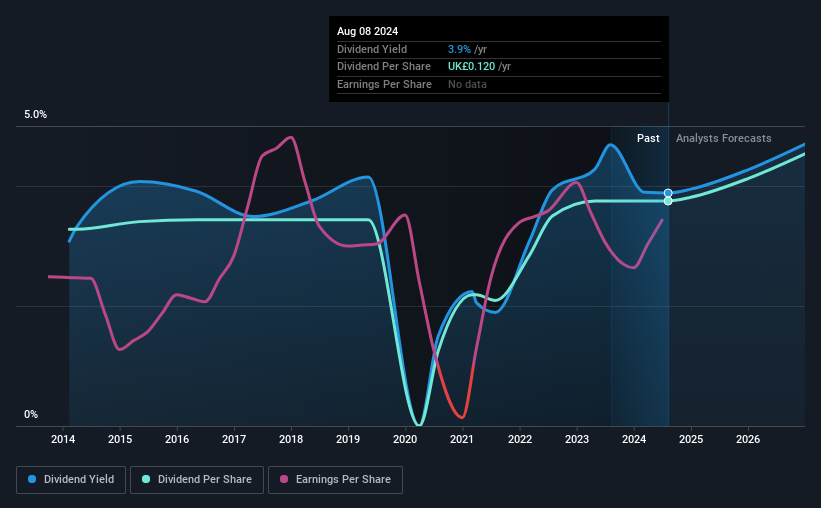Click the 'Past' label on chart
This screenshot has height=508, width=821.
click(648, 138)
